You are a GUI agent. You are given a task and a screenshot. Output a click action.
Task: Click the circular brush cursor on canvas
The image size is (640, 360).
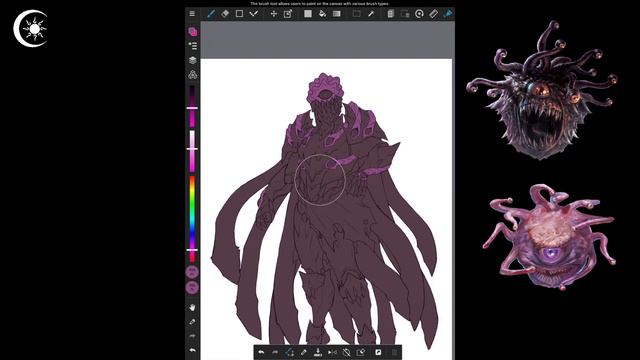coord(320,180)
